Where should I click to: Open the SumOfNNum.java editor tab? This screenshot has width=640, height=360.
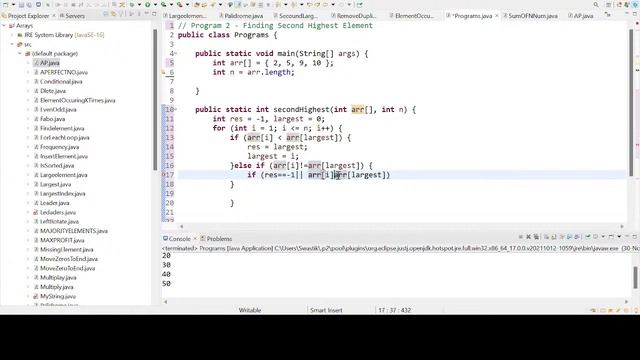[x=530, y=16]
